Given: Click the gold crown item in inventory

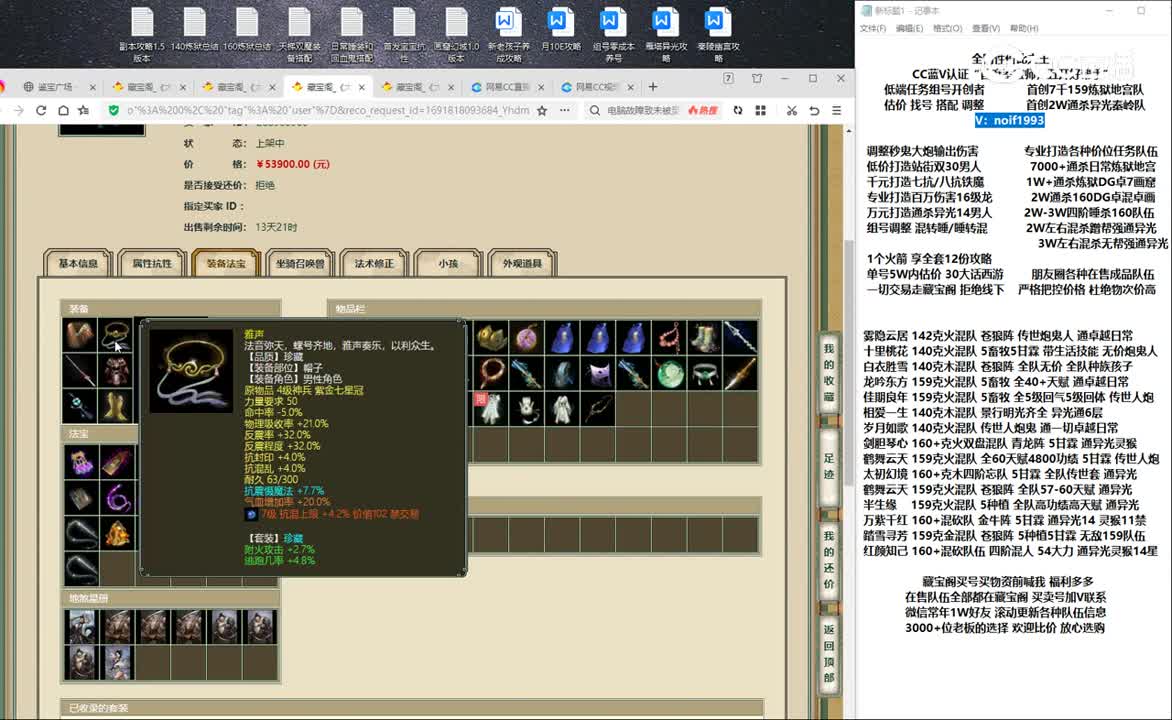Looking at the screenshot, I should (490, 337).
